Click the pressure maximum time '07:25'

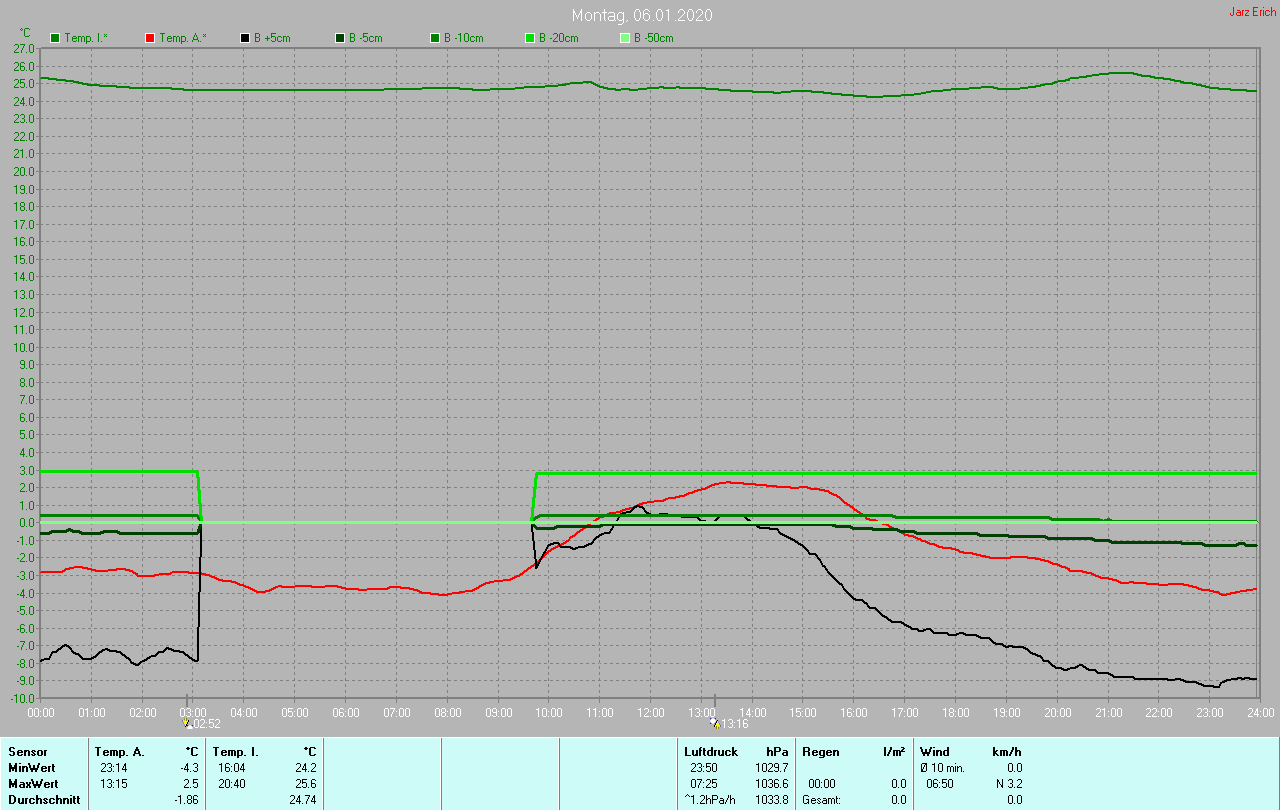pos(704,783)
